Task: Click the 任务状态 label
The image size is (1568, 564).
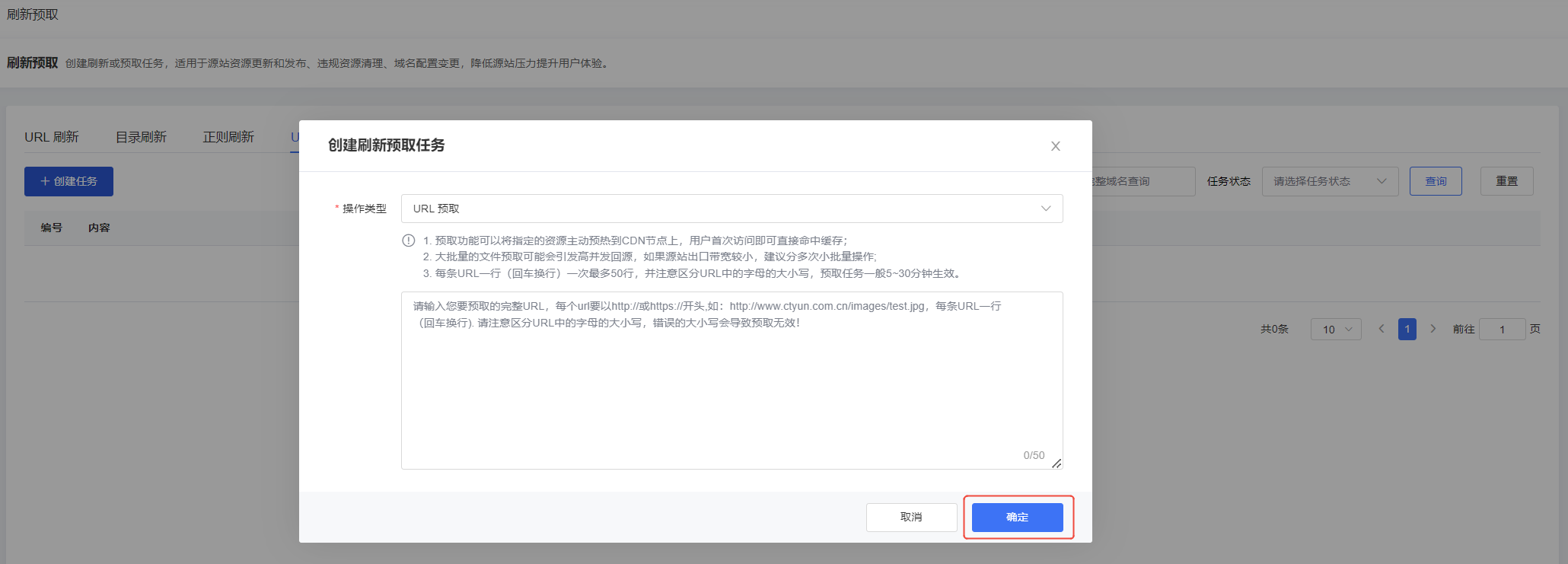Action: coord(1229,181)
